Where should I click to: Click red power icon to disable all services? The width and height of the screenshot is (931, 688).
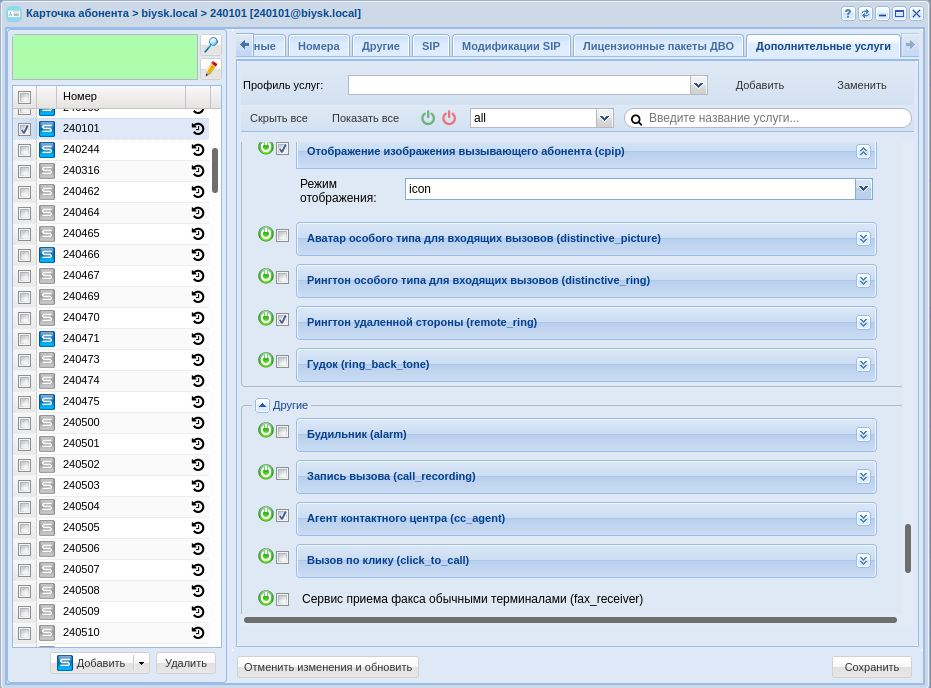coord(449,118)
